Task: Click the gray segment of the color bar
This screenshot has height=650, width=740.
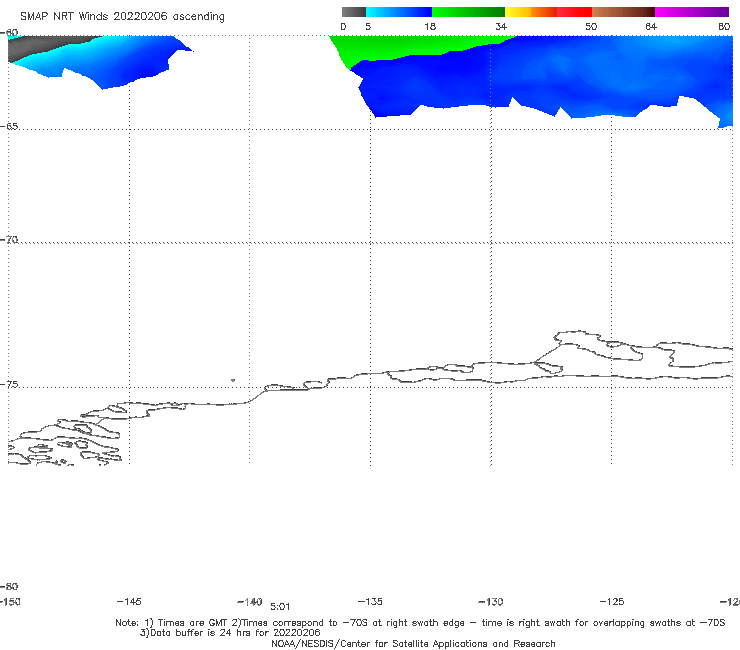Action: 353,12
